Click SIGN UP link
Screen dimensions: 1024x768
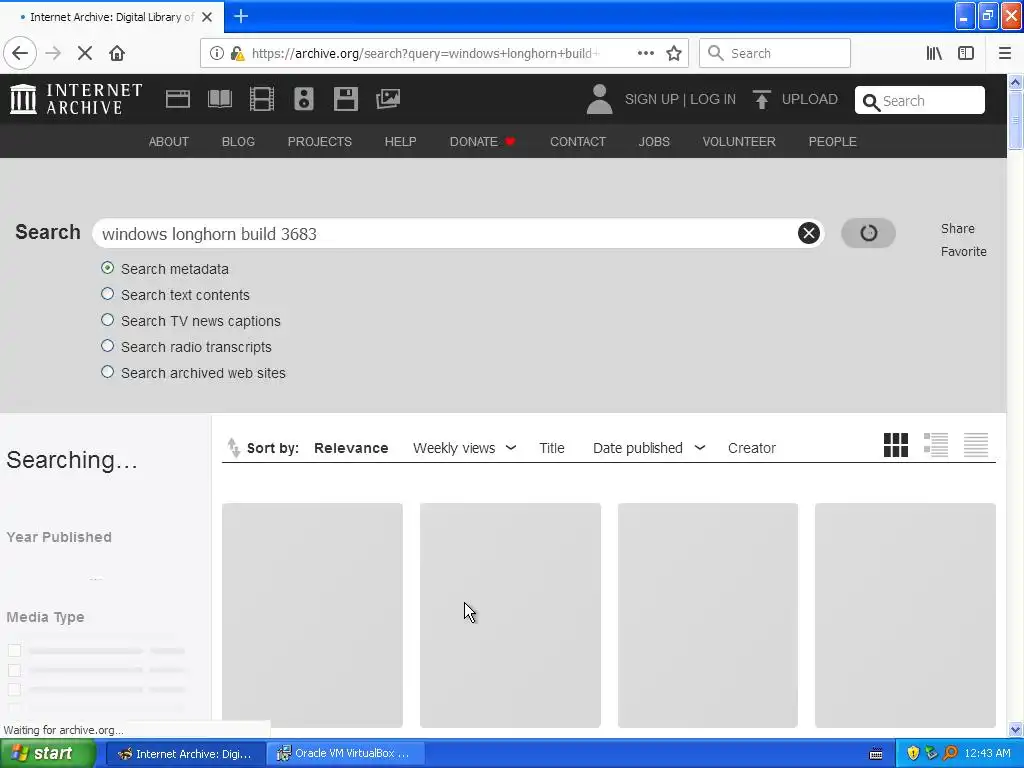[x=651, y=99]
